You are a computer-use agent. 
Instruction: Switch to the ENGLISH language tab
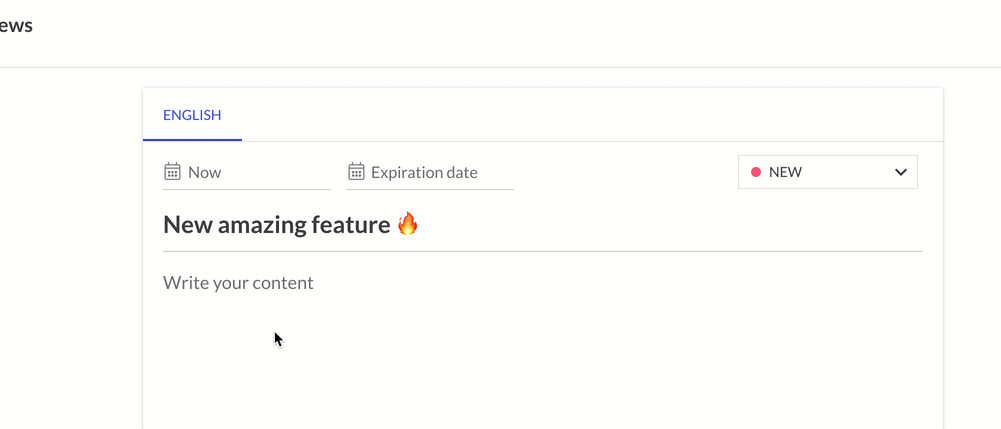[192, 116]
